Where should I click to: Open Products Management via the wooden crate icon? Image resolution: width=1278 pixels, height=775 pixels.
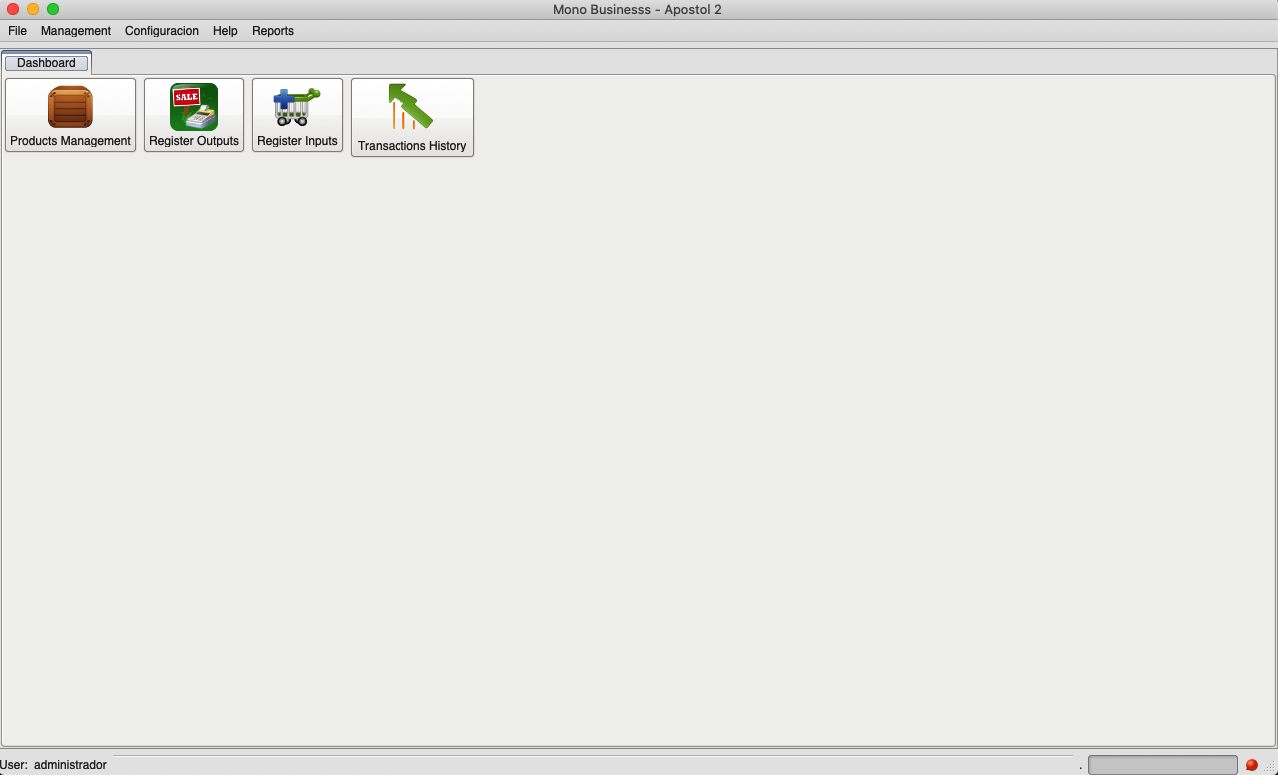point(70,107)
